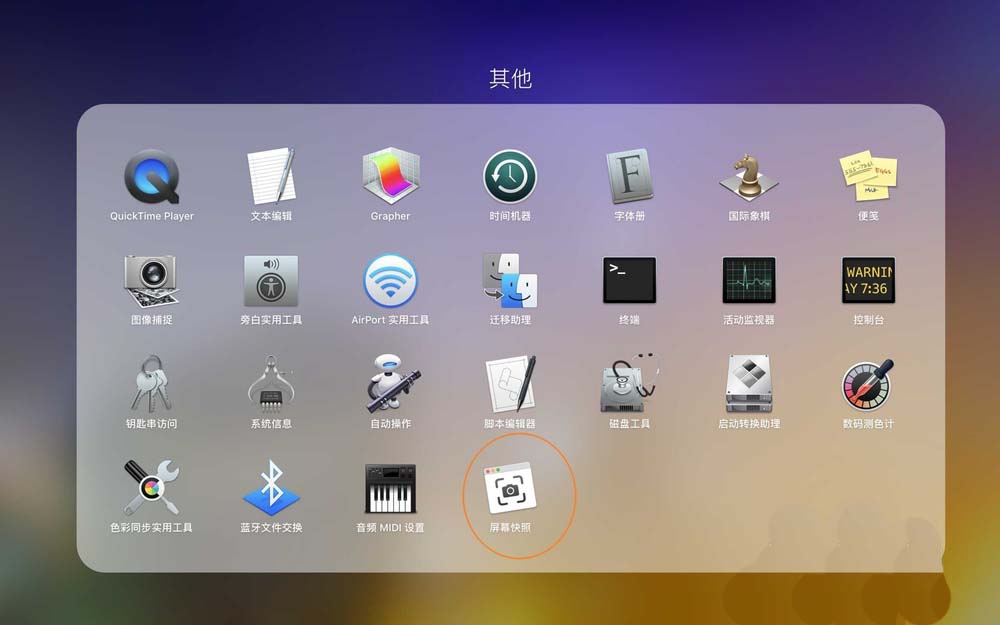Launch the 自动操作 Automator icon

[393, 384]
